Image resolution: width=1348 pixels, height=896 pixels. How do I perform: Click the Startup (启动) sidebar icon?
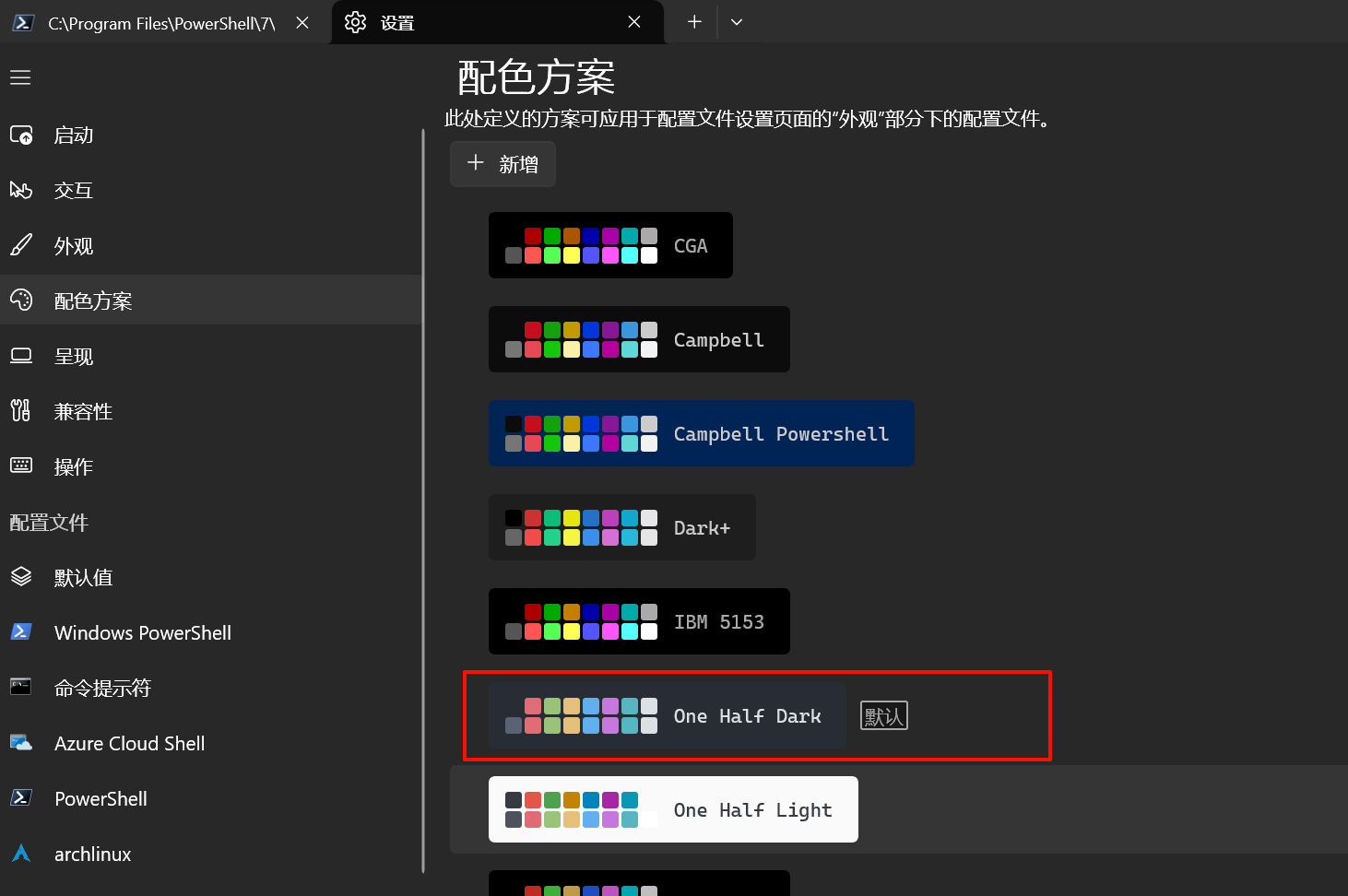(21, 136)
